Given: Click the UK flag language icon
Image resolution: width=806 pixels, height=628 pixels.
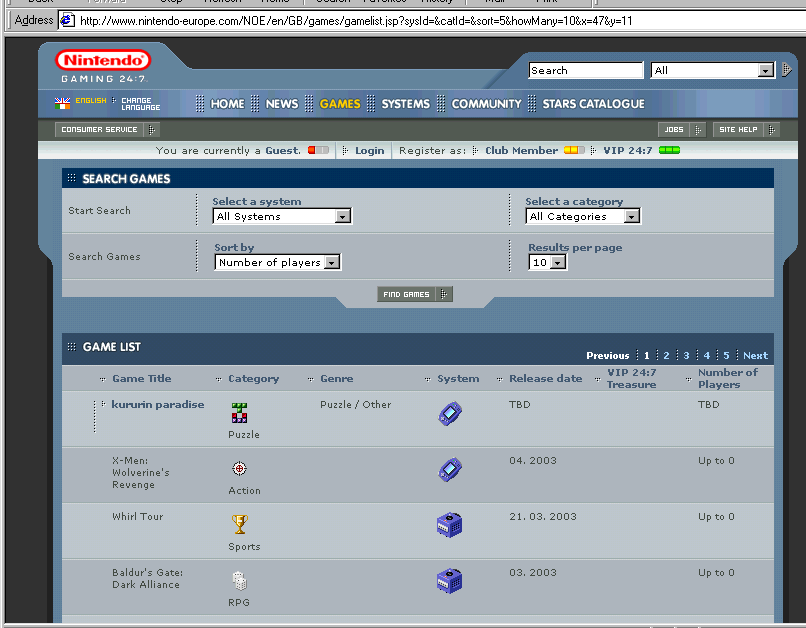Looking at the screenshot, I should pyautogui.click(x=62, y=103).
